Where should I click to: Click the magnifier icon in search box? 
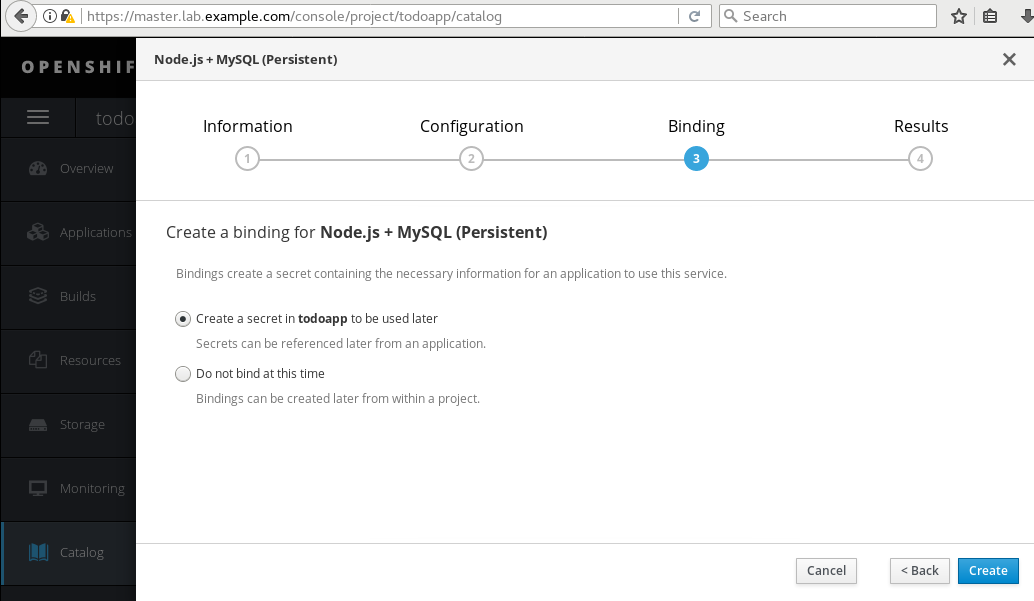click(x=730, y=16)
